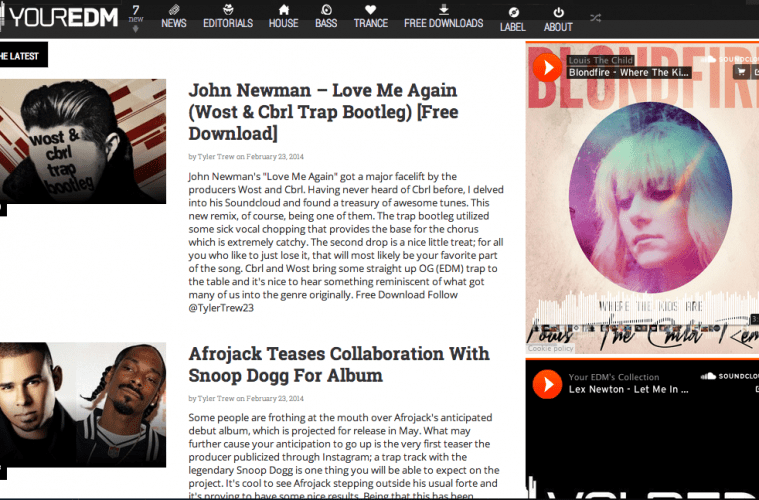Image resolution: width=759 pixels, height=500 pixels.
Task: Open the News section in navigation
Action: (174, 17)
